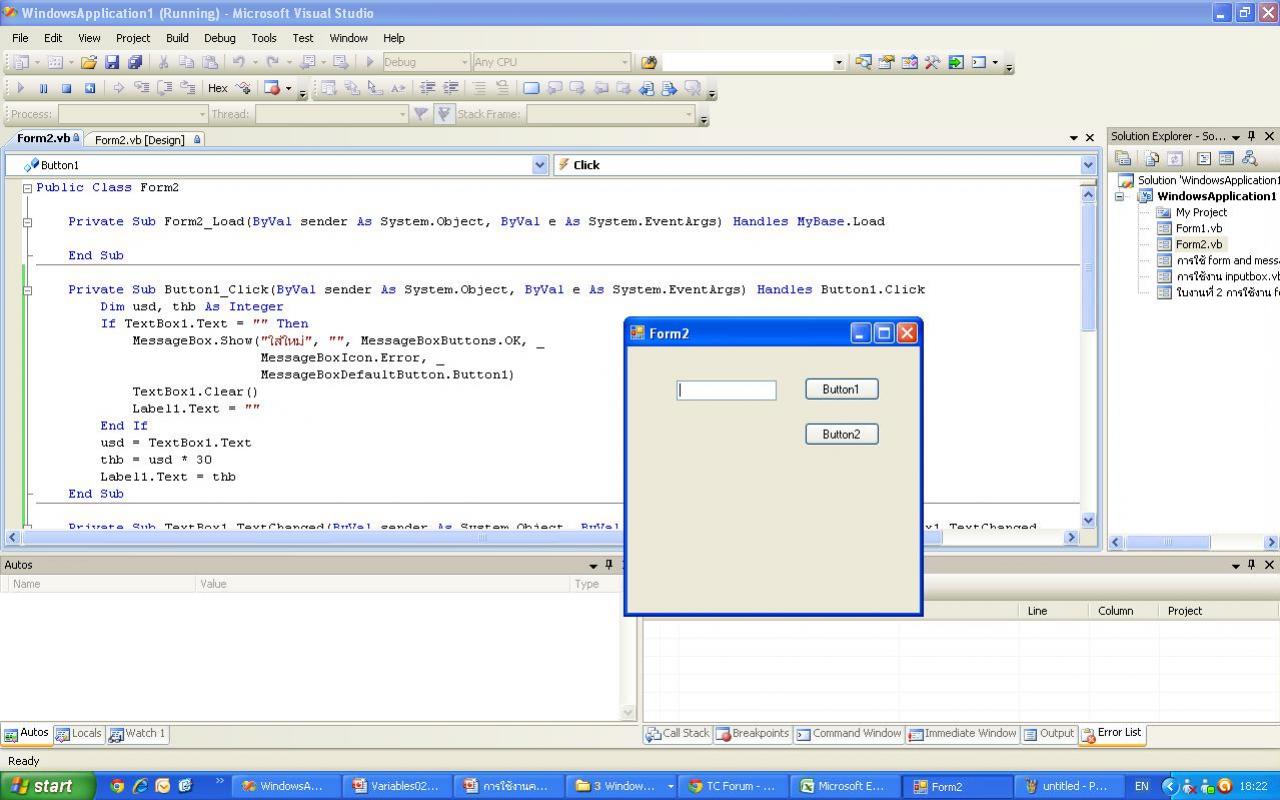Click the Find in Files toolbar icon

[x=648, y=62]
